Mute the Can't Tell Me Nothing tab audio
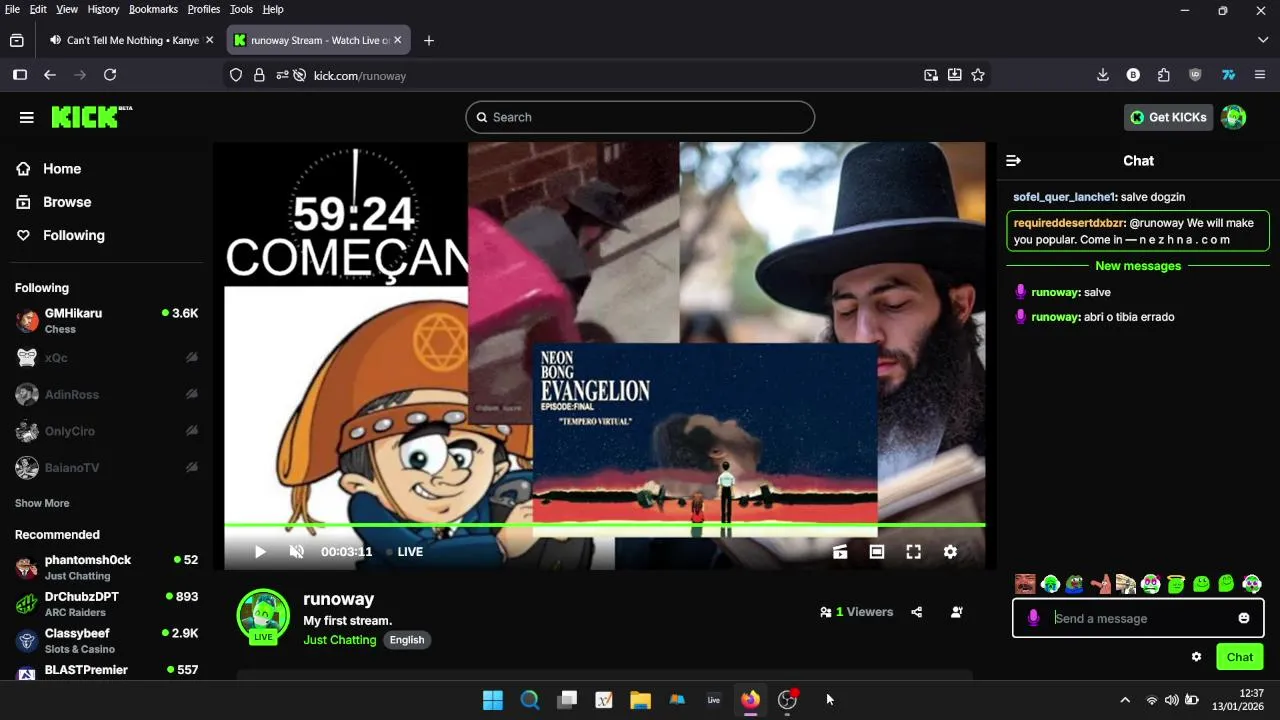 pos(54,41)
